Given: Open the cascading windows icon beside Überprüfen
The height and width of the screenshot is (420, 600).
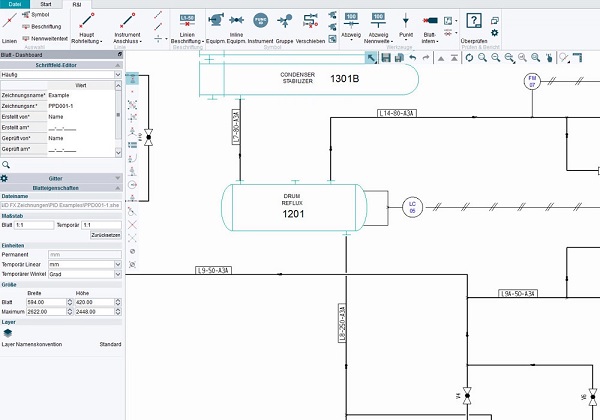Looking at the screenshot, I should [495, 21].
